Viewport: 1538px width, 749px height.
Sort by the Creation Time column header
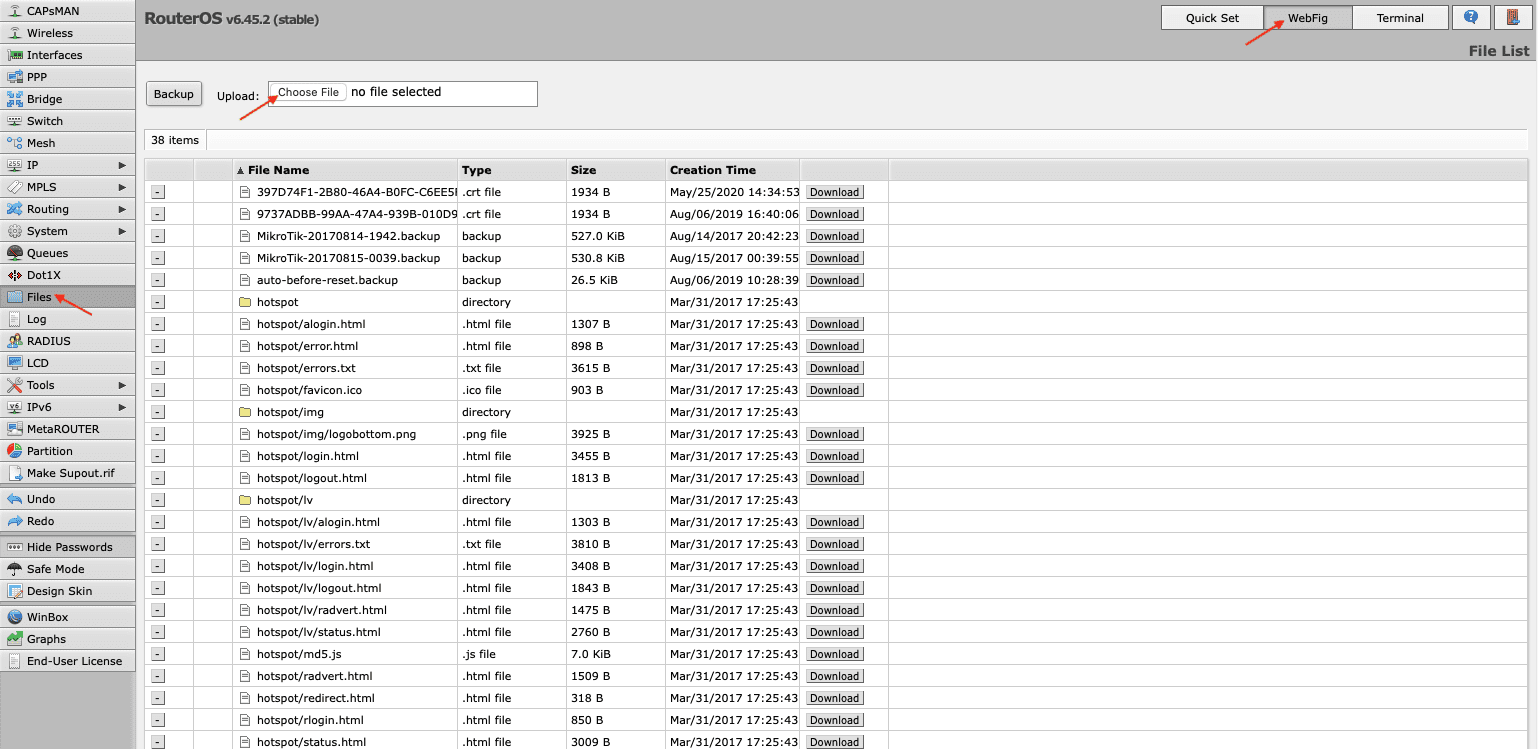(713, 170)
